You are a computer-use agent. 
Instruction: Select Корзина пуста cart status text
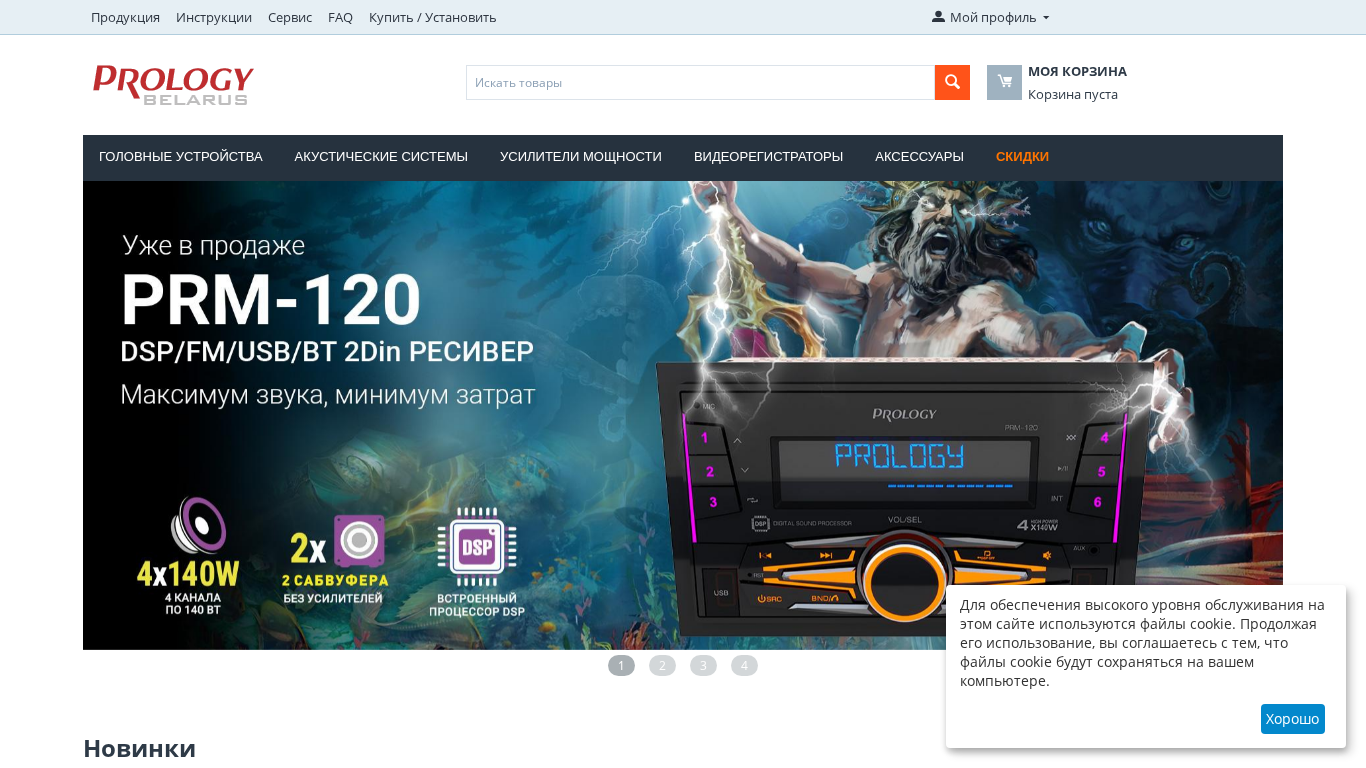tap(1073, 94)
